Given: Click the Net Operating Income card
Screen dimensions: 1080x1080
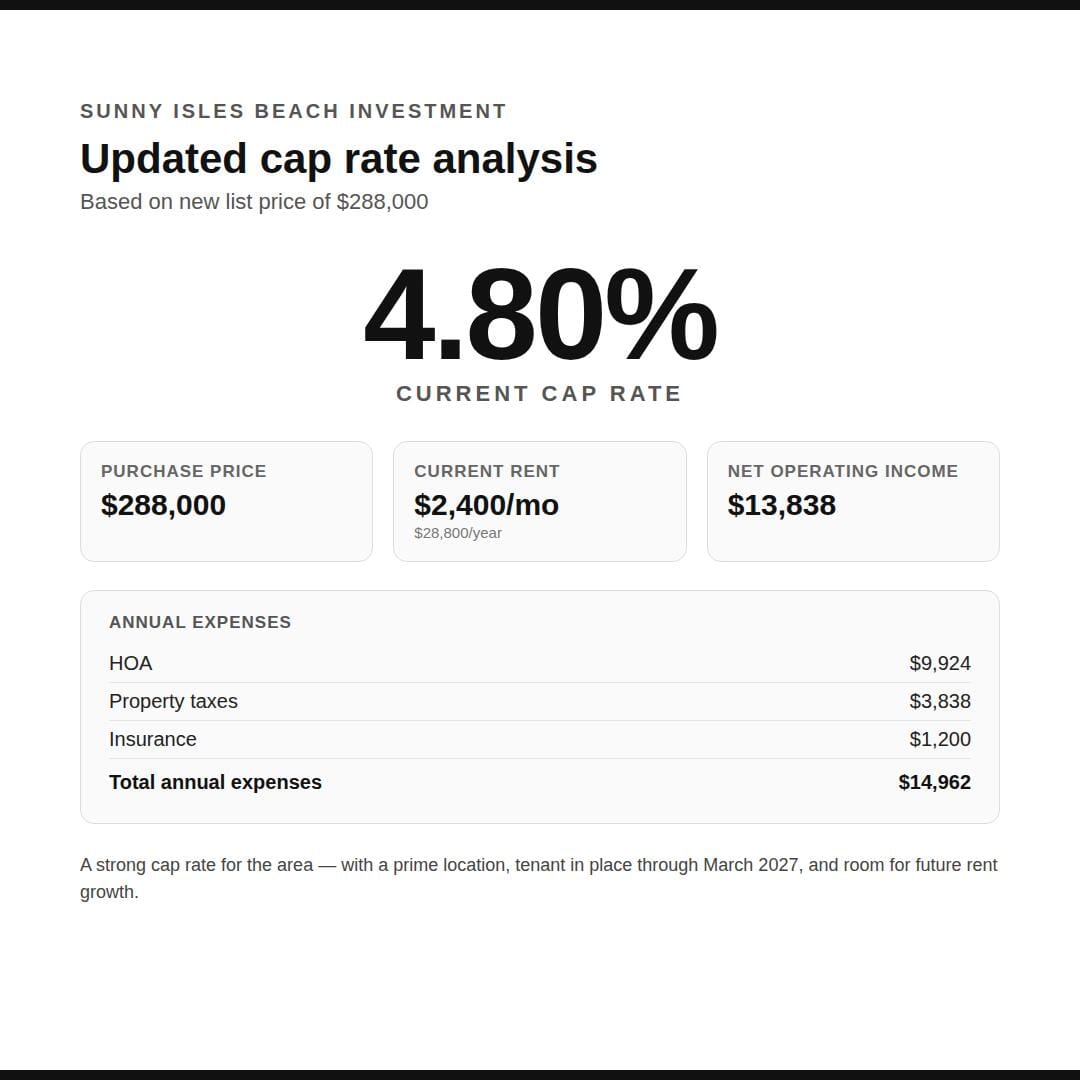Looking at the screenshot, I should 853,501.
